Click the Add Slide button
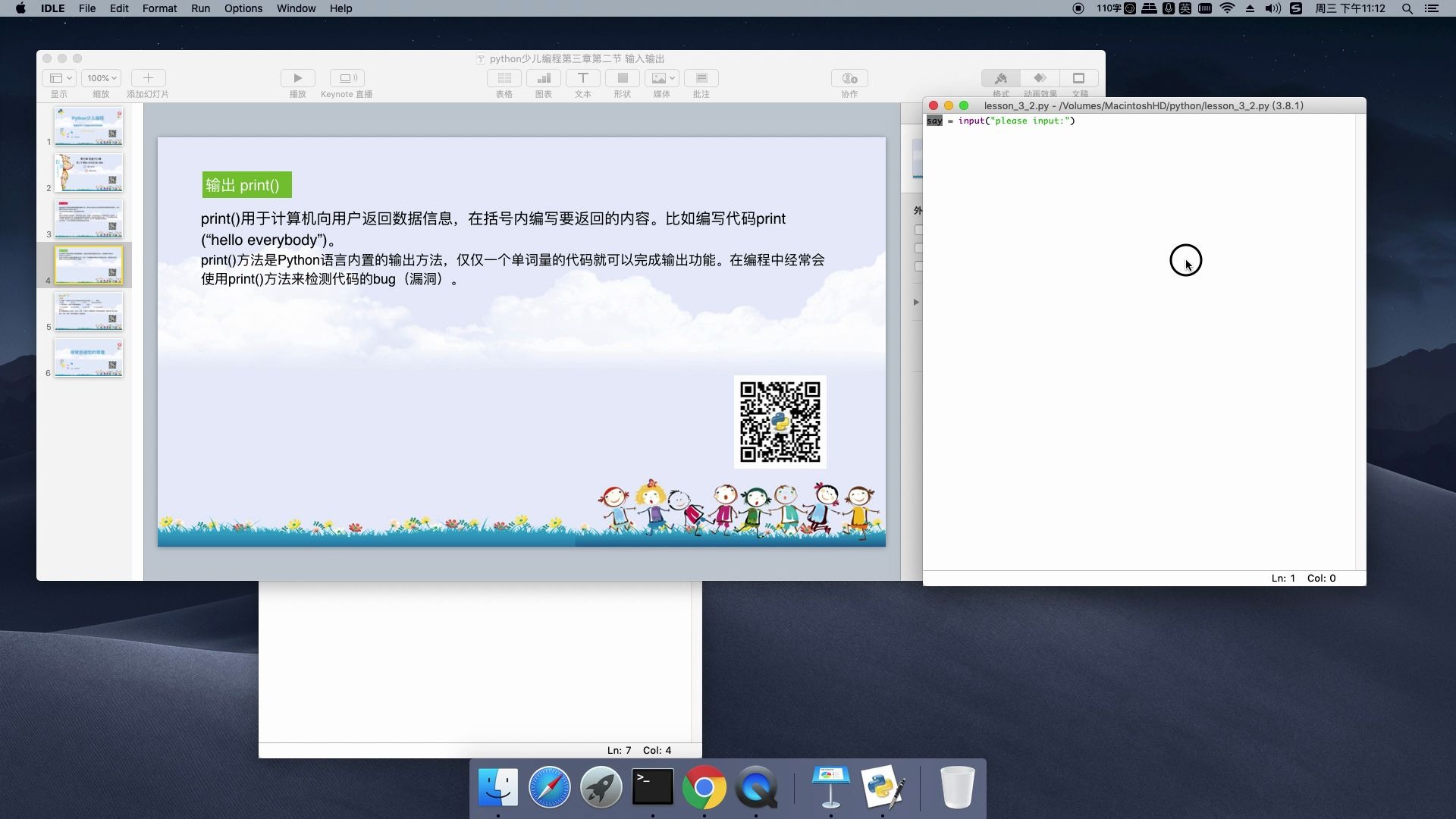 click(x=148, y=78)
